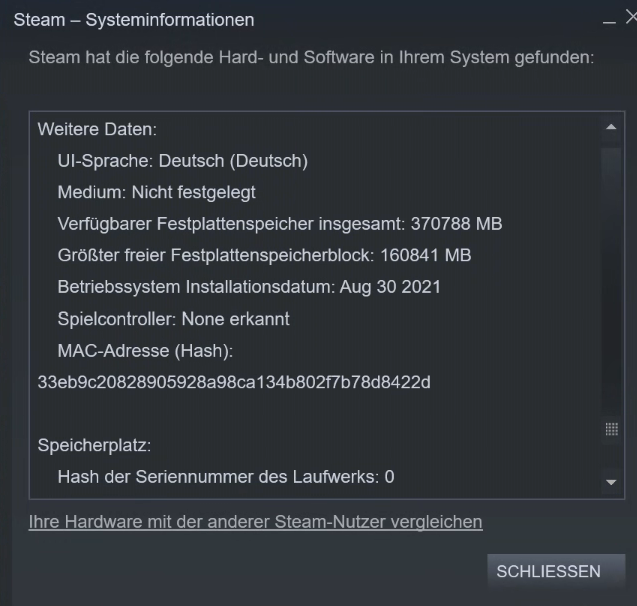637x606 pixels.
Task: Click the 'Größter freier Festplattenspeicherblock' line
Action: (264, 255)
